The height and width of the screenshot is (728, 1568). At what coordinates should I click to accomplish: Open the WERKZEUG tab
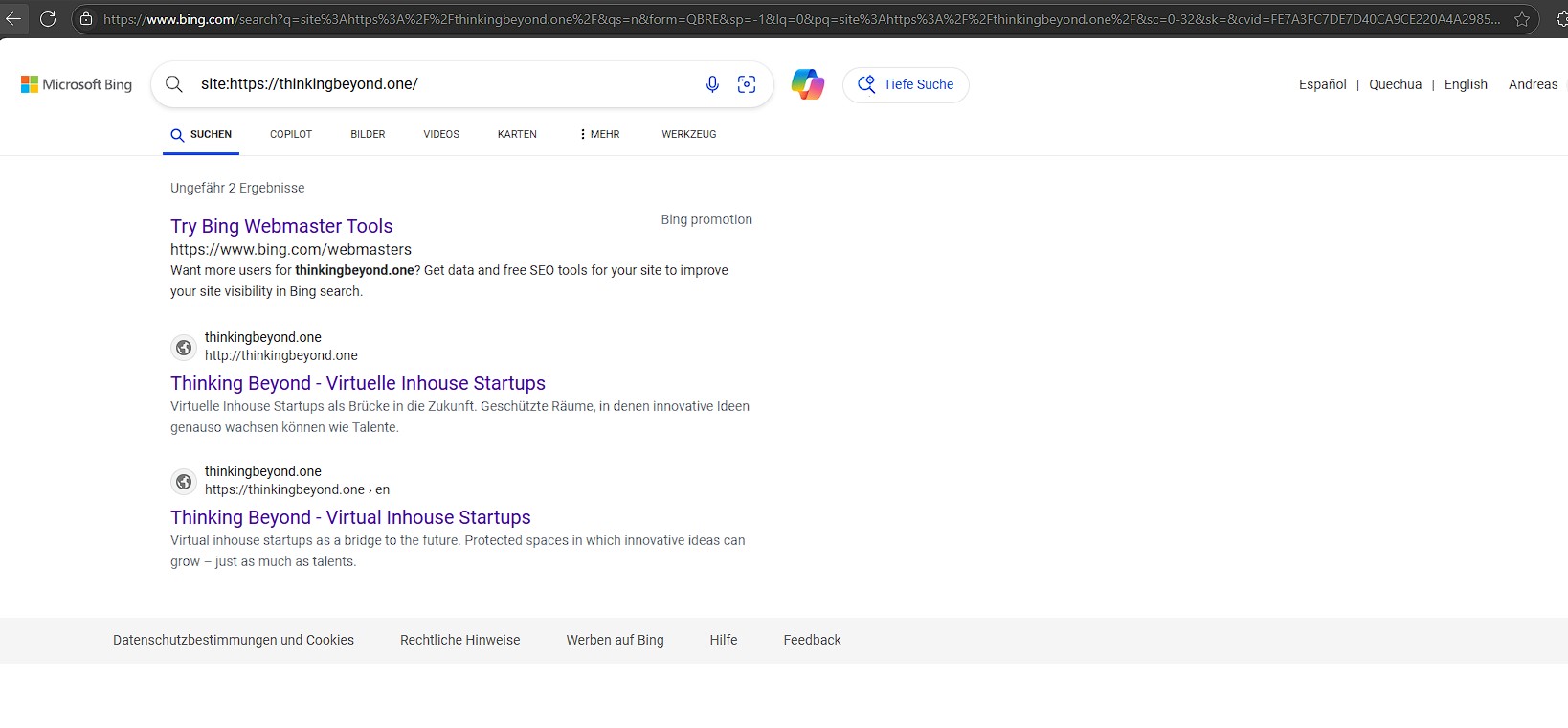[689, 134]
